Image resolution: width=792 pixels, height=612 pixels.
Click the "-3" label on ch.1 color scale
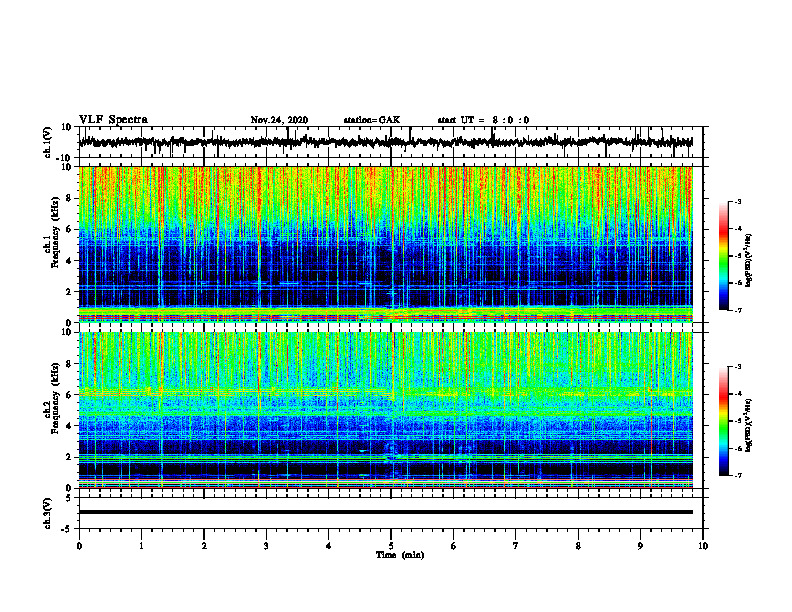coord(737,201)
